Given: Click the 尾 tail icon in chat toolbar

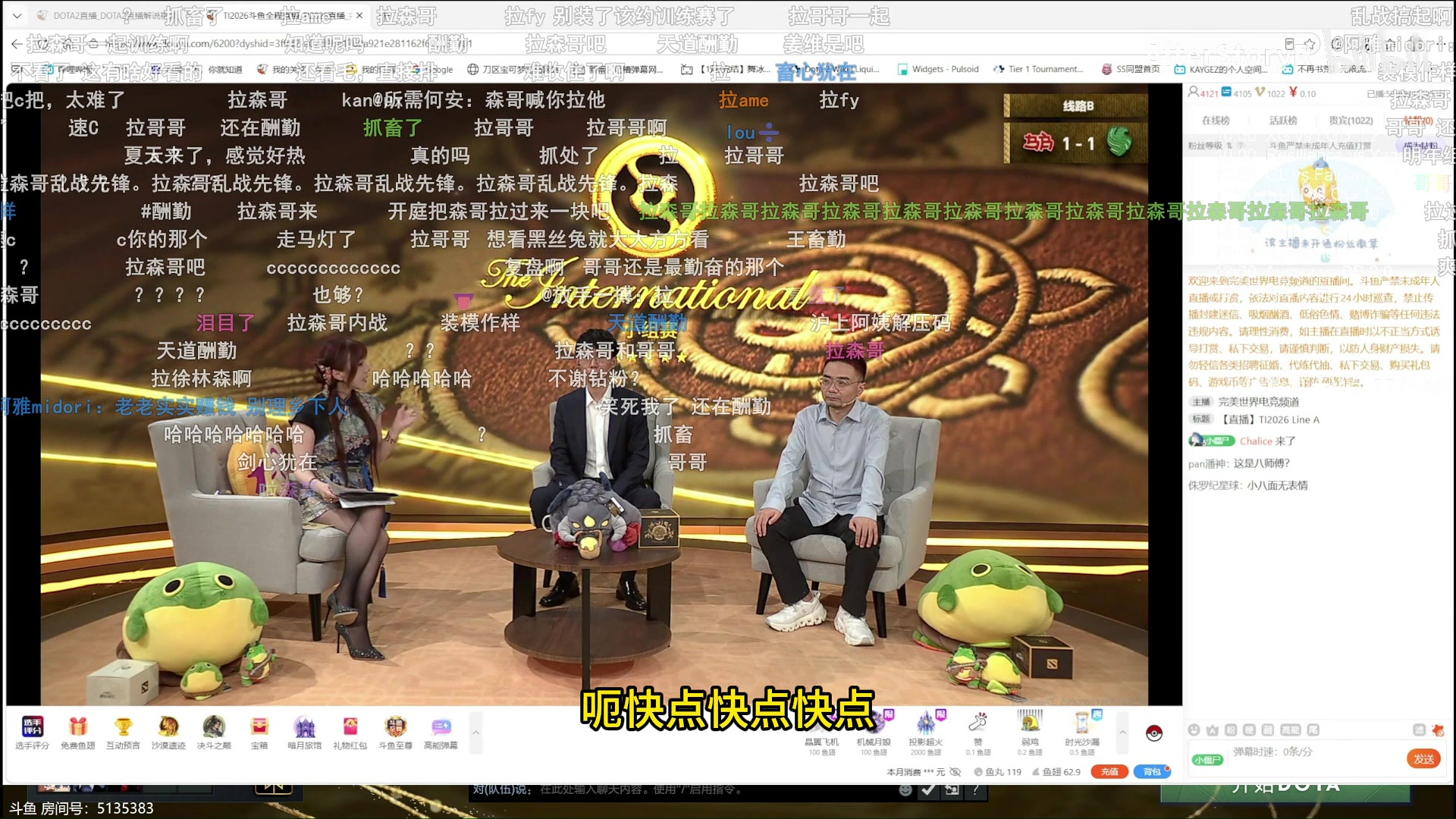Looking at the screenshot, I should point(1313,730).
